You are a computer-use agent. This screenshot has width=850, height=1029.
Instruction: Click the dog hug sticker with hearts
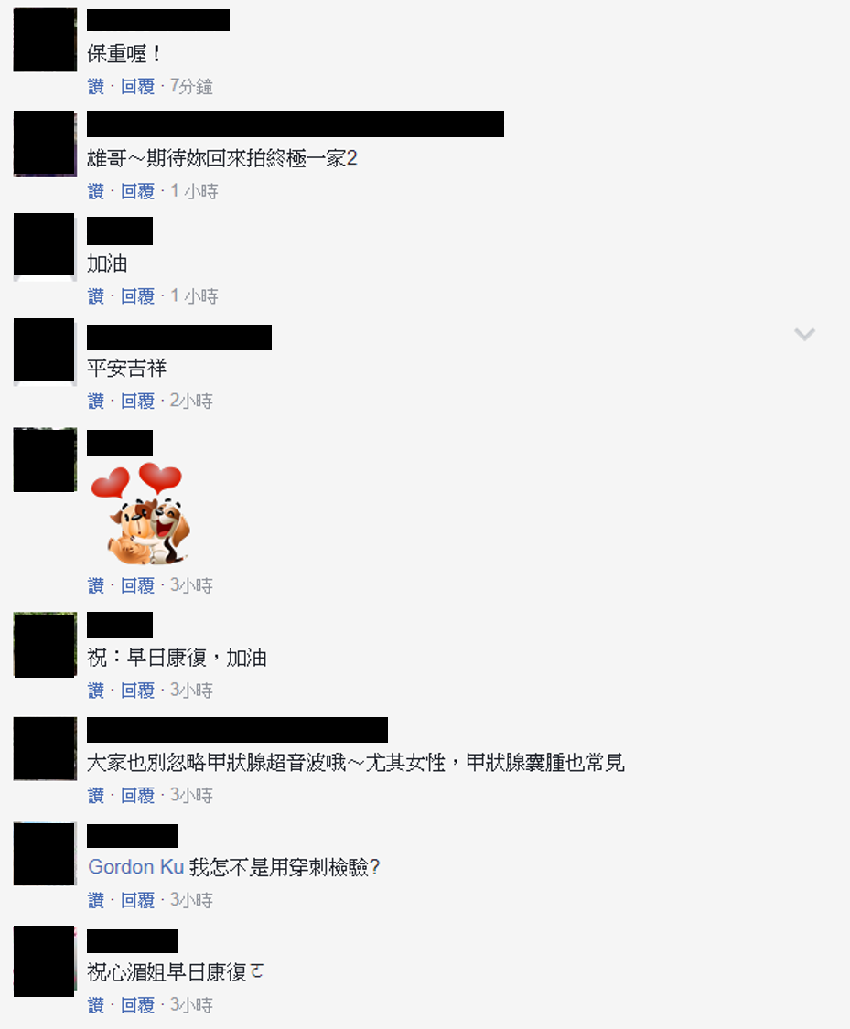click(x=140, y=513)
